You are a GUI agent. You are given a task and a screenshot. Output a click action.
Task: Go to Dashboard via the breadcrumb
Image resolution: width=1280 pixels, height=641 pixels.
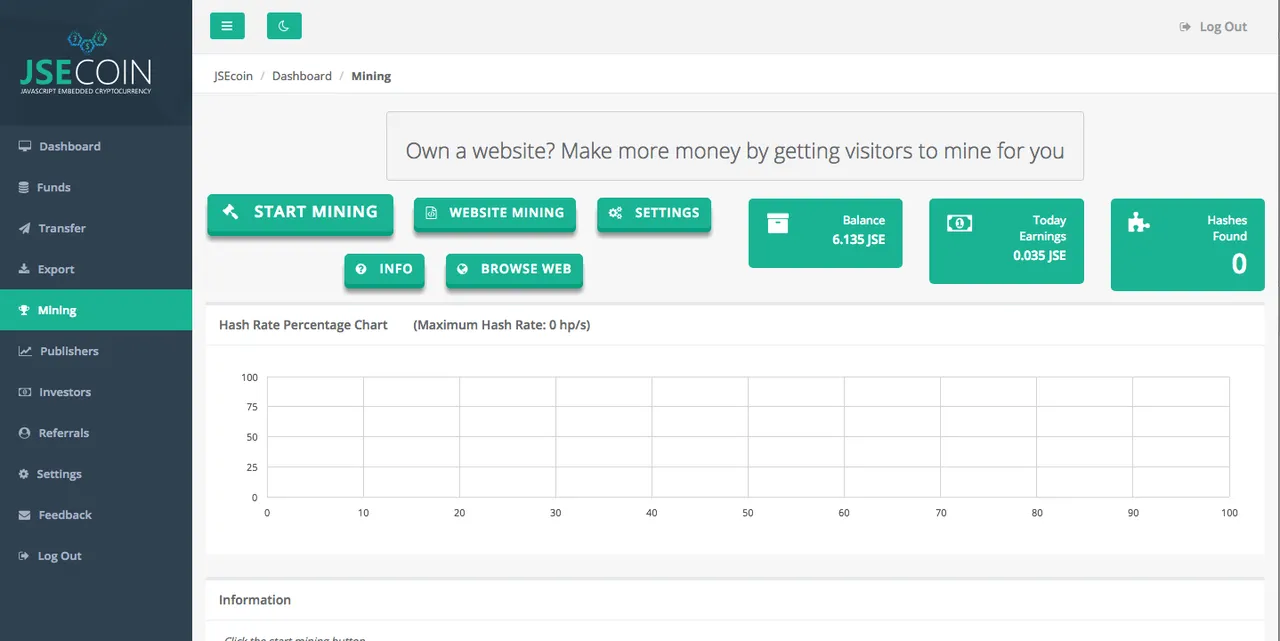tap(302, 76)
